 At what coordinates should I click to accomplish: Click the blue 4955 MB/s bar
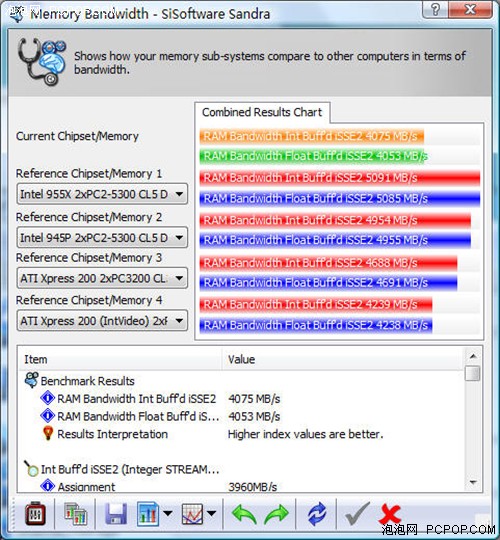coord(335,240)
